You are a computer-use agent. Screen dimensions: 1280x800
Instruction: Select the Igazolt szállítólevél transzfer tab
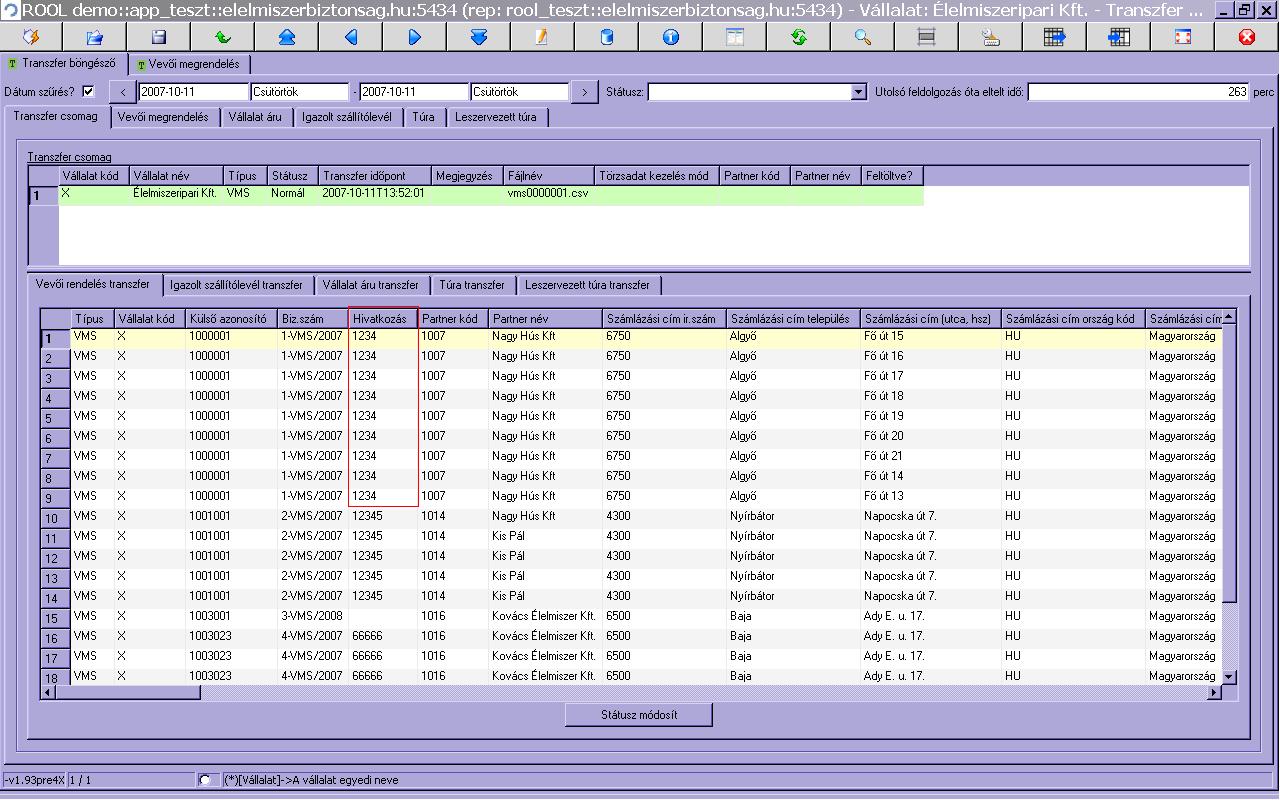point(237,285)
